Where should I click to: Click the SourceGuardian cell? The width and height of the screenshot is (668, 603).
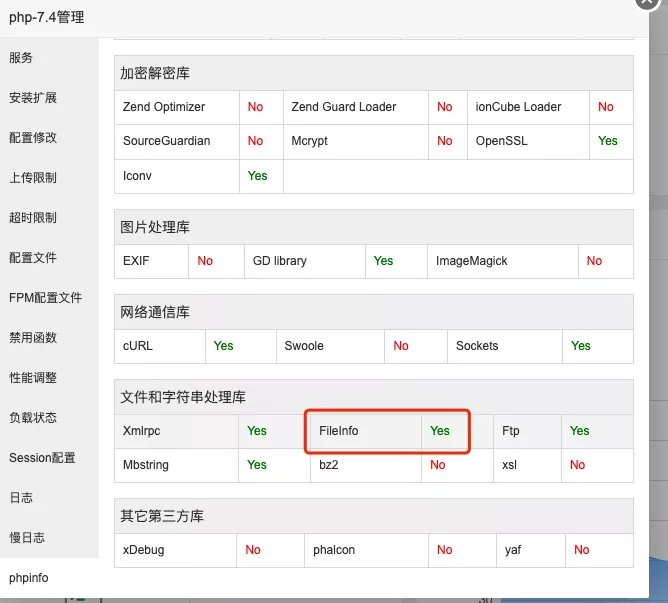pos(177,141)
